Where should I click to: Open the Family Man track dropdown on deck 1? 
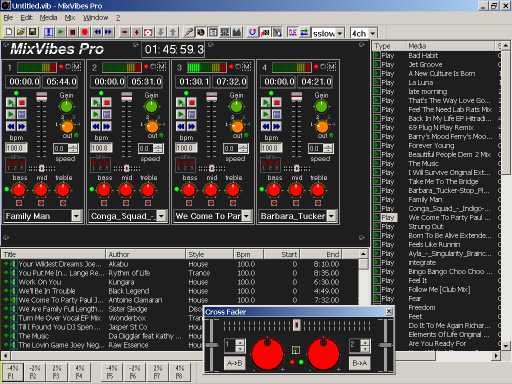76,216
